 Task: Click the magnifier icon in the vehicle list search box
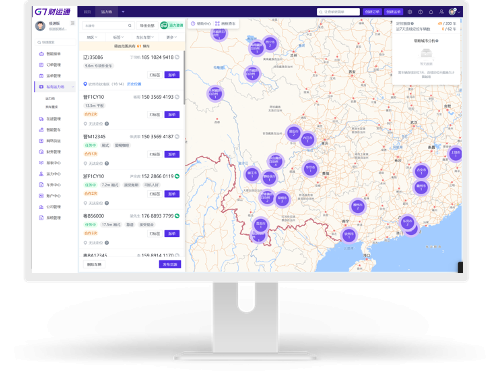[x=130, y=25]
